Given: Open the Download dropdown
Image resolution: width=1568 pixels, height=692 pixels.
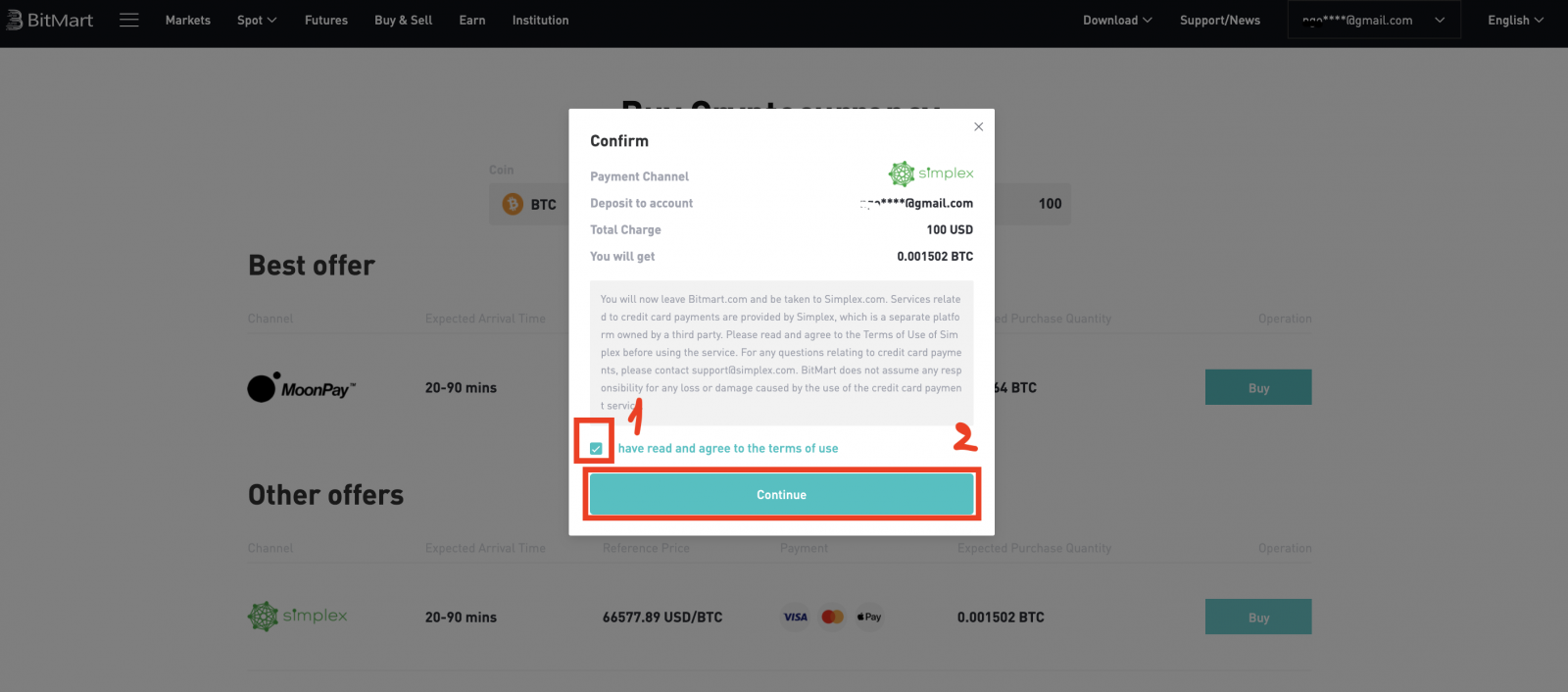Looking at the screenshot, I should point(1117,20).
